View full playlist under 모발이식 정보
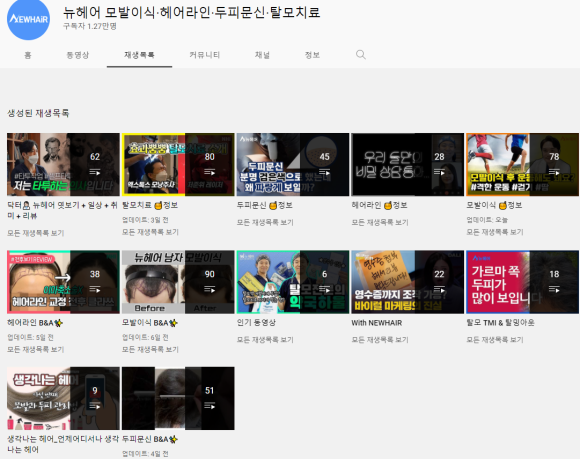 tap(495, 232)
